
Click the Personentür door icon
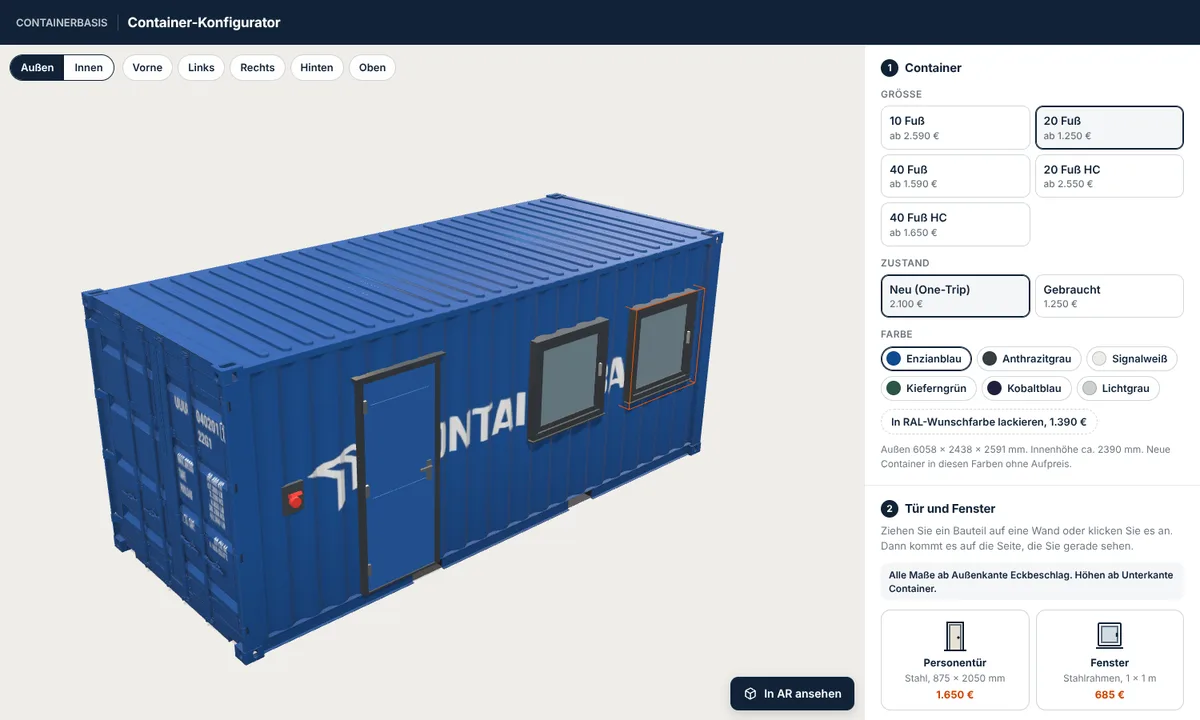point(955,636)
